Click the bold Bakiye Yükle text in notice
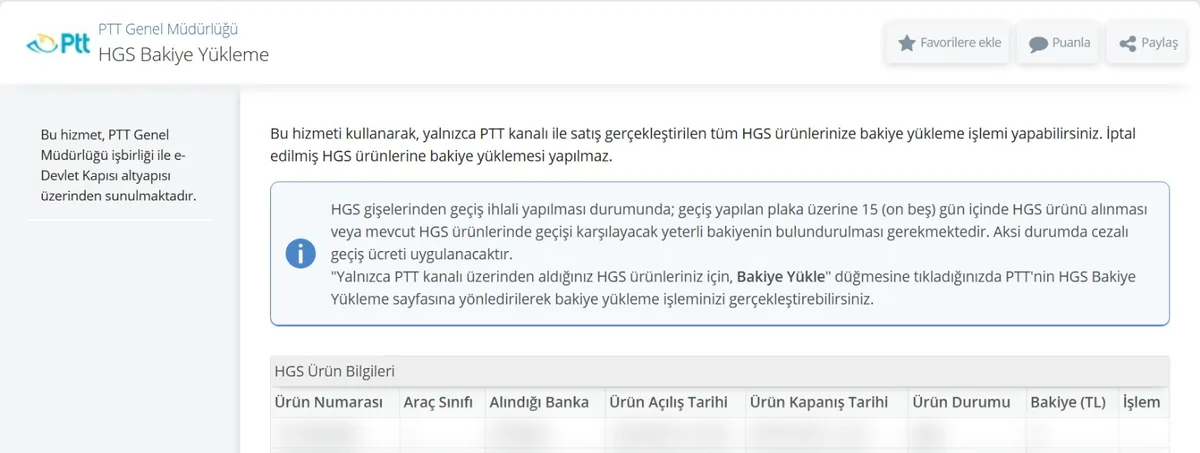The image size is (1200, 453). (x=780, y=276)
